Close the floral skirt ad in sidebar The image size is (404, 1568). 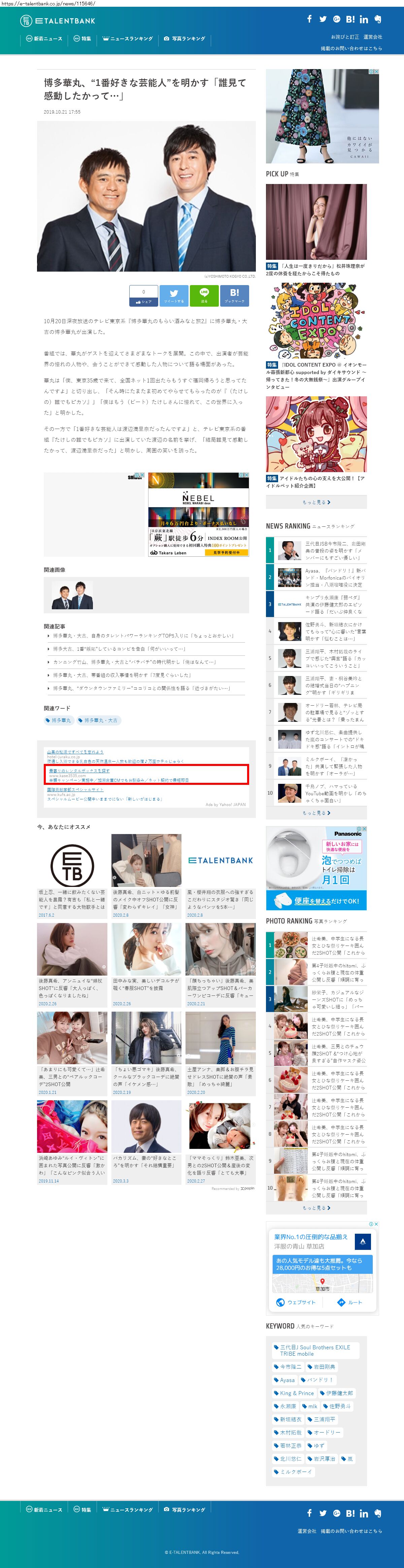click(376, 72)
